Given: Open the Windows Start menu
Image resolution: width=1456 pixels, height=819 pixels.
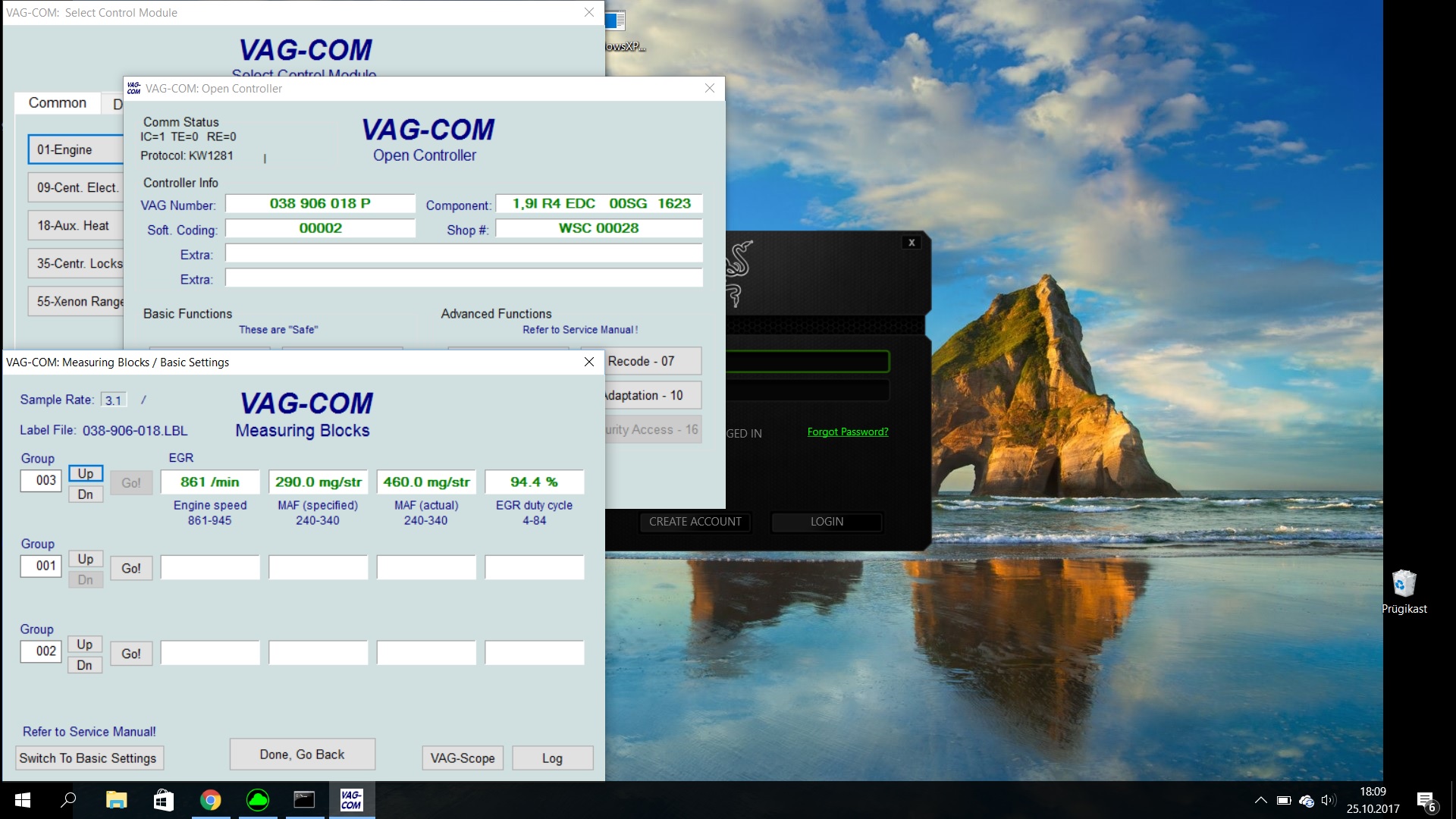Looking at the screenshot, I should 22,800.
